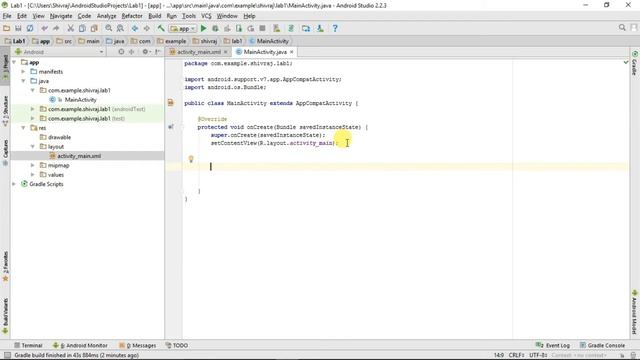
Task: Expand the values folder arrow
Action: coord(33,175)
